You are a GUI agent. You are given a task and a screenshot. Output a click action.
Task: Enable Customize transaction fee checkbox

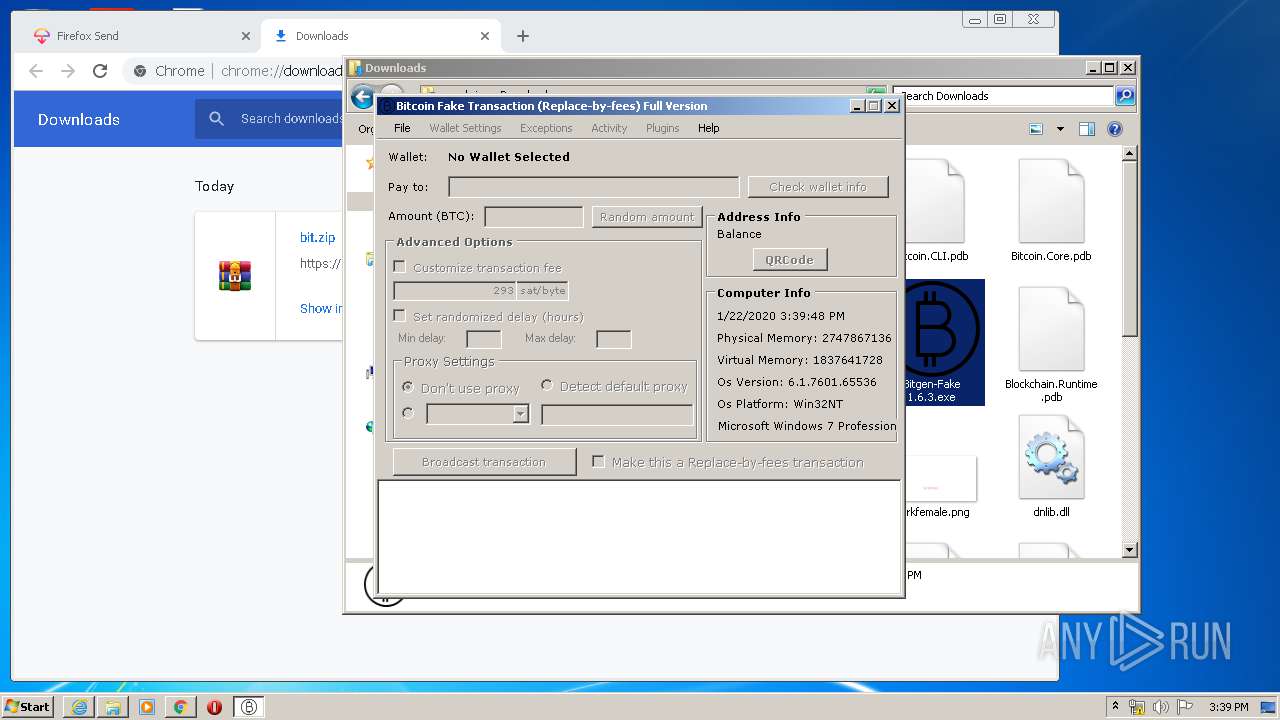[x=400, y=267]
